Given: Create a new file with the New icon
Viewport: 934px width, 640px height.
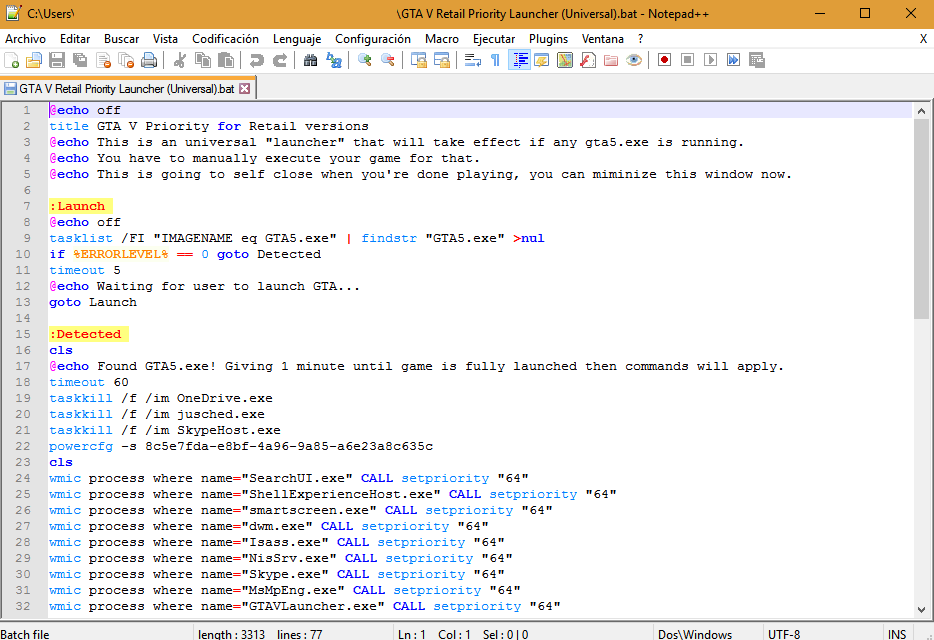Looking at the screenshot, I should pyautogui.click(x=11, y=60).
